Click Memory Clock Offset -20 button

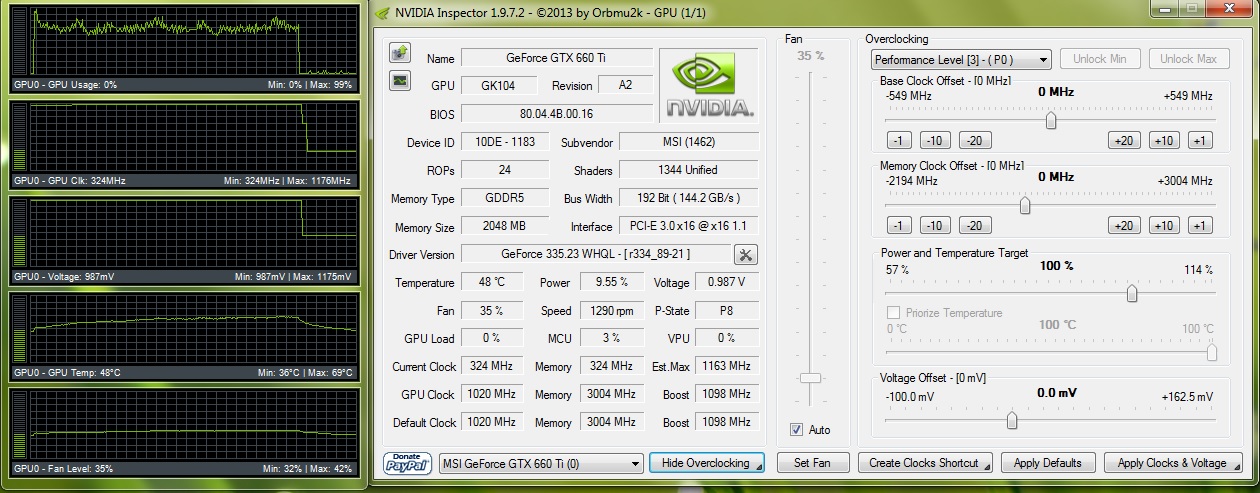975,226
